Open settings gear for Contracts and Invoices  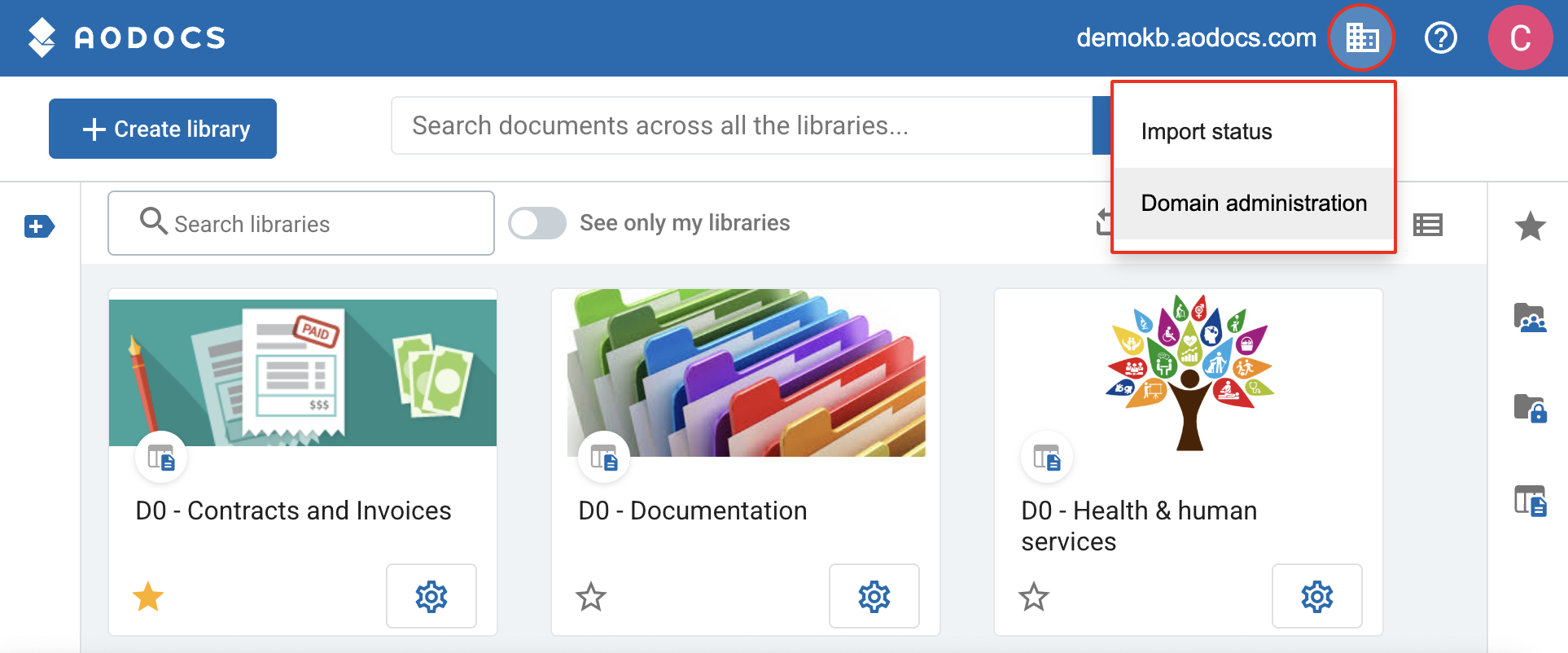coord(431,596)
